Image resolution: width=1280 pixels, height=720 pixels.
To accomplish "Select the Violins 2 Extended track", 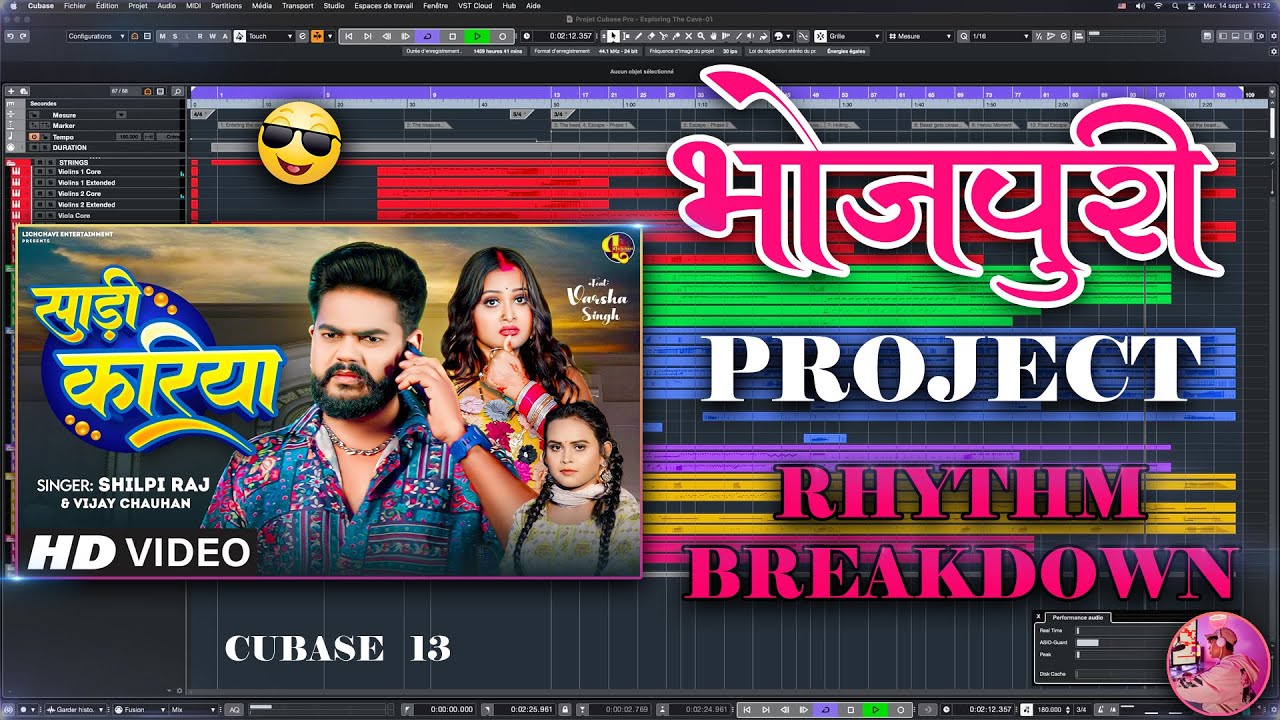I will click(x=86, y=205).
